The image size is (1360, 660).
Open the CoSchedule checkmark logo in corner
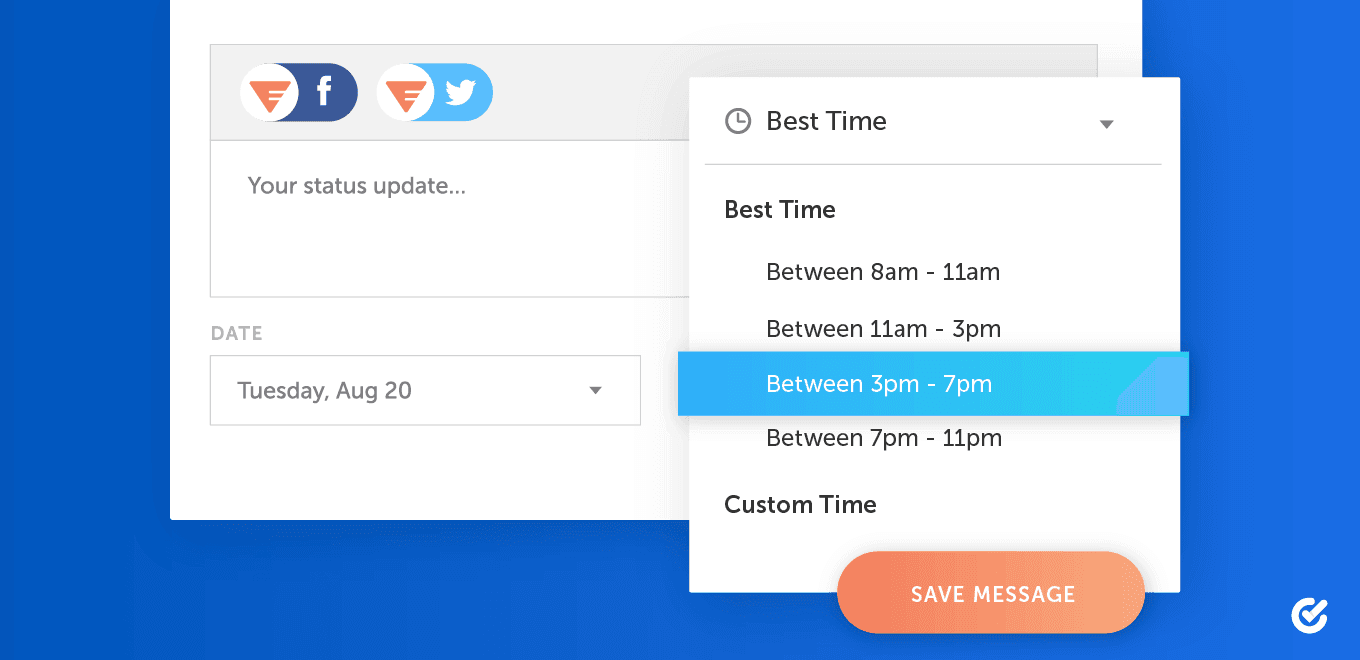[x=1309, y=616]
